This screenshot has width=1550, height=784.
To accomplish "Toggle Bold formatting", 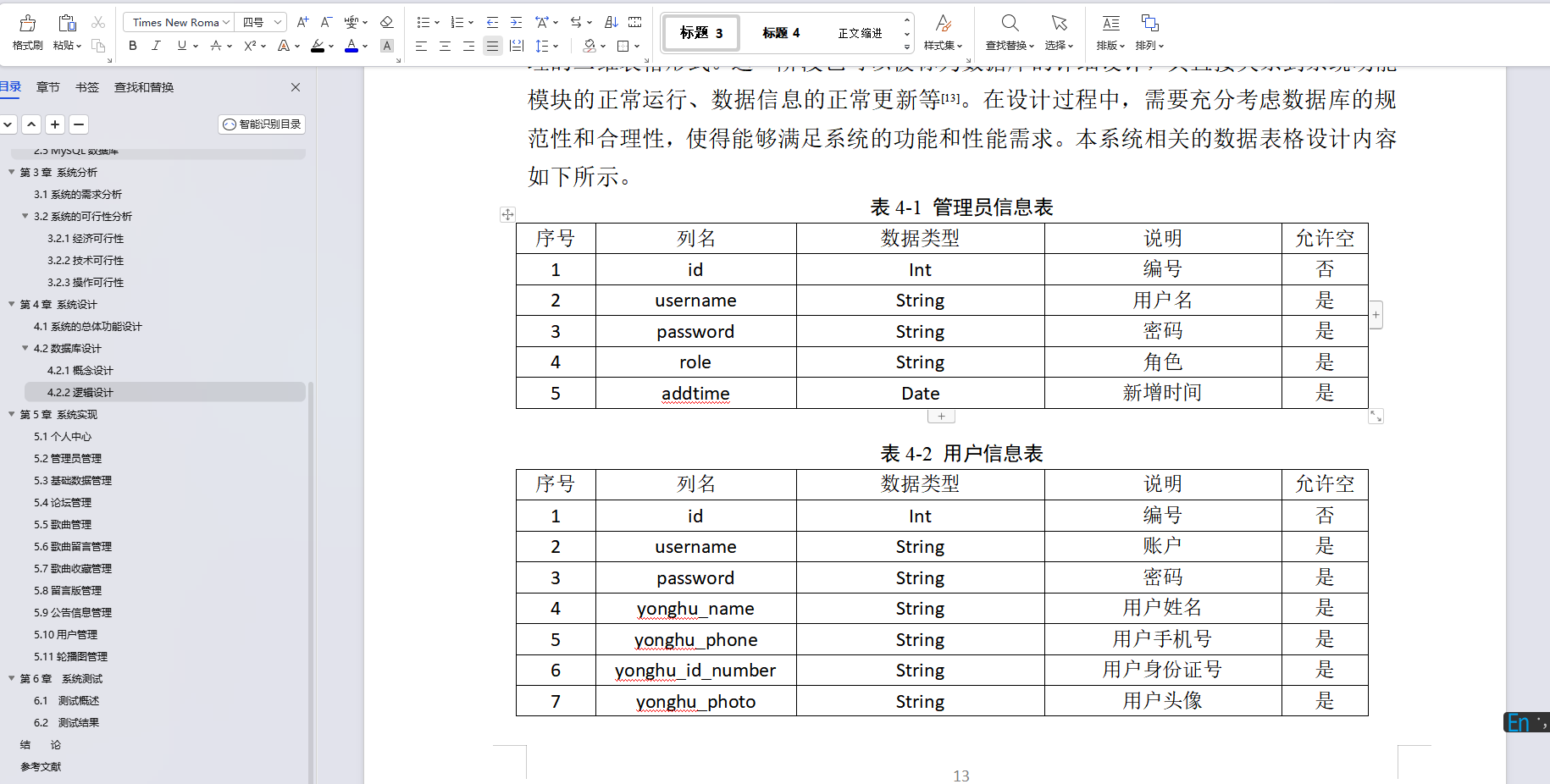I will click(133, 46).
